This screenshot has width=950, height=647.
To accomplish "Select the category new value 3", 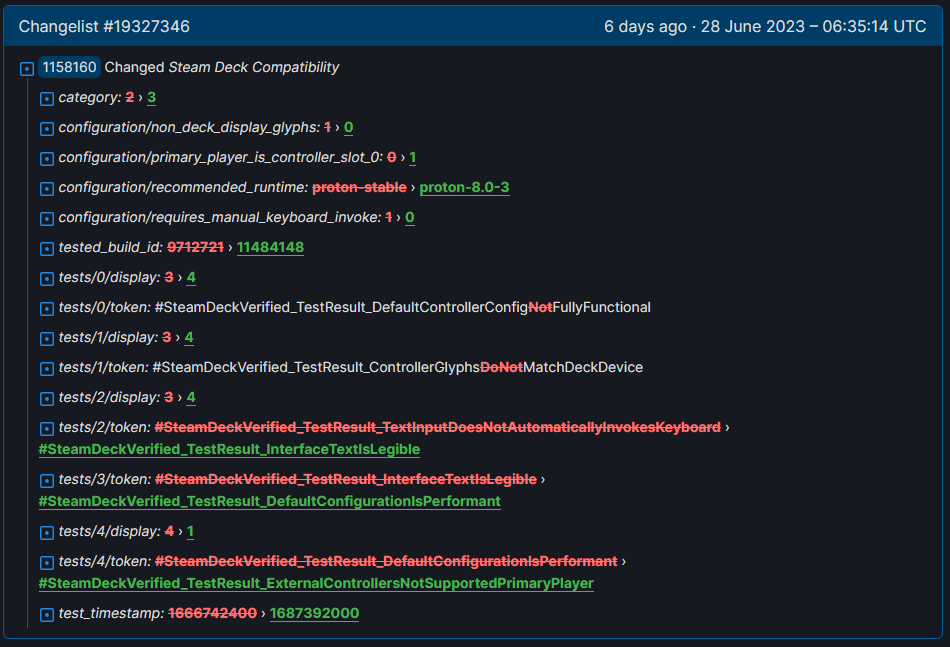I will [x=151, y=98].
